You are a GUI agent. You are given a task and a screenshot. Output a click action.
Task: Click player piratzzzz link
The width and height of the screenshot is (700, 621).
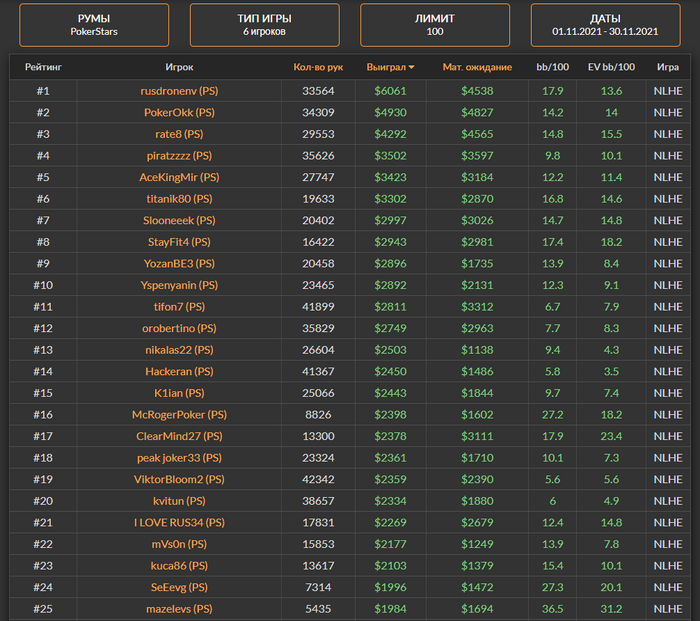point(179,156)
